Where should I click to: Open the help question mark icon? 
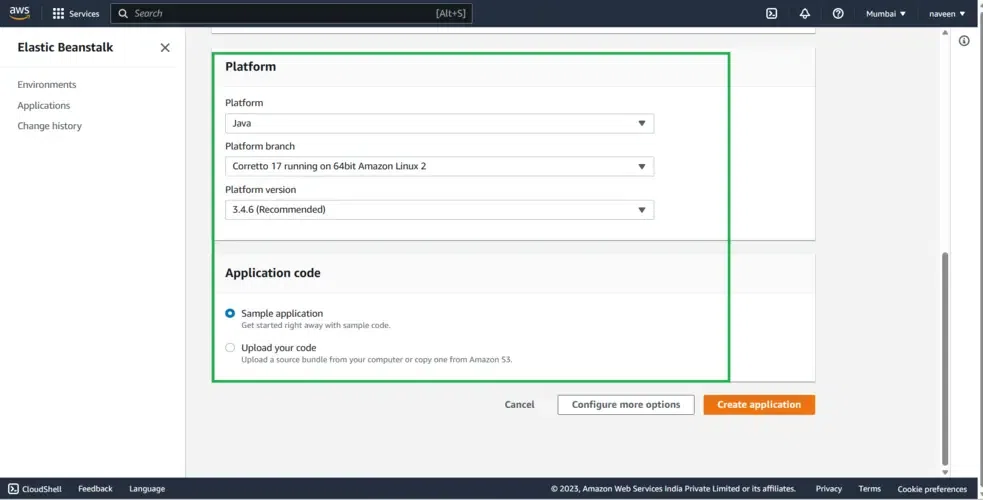point(838,13)
